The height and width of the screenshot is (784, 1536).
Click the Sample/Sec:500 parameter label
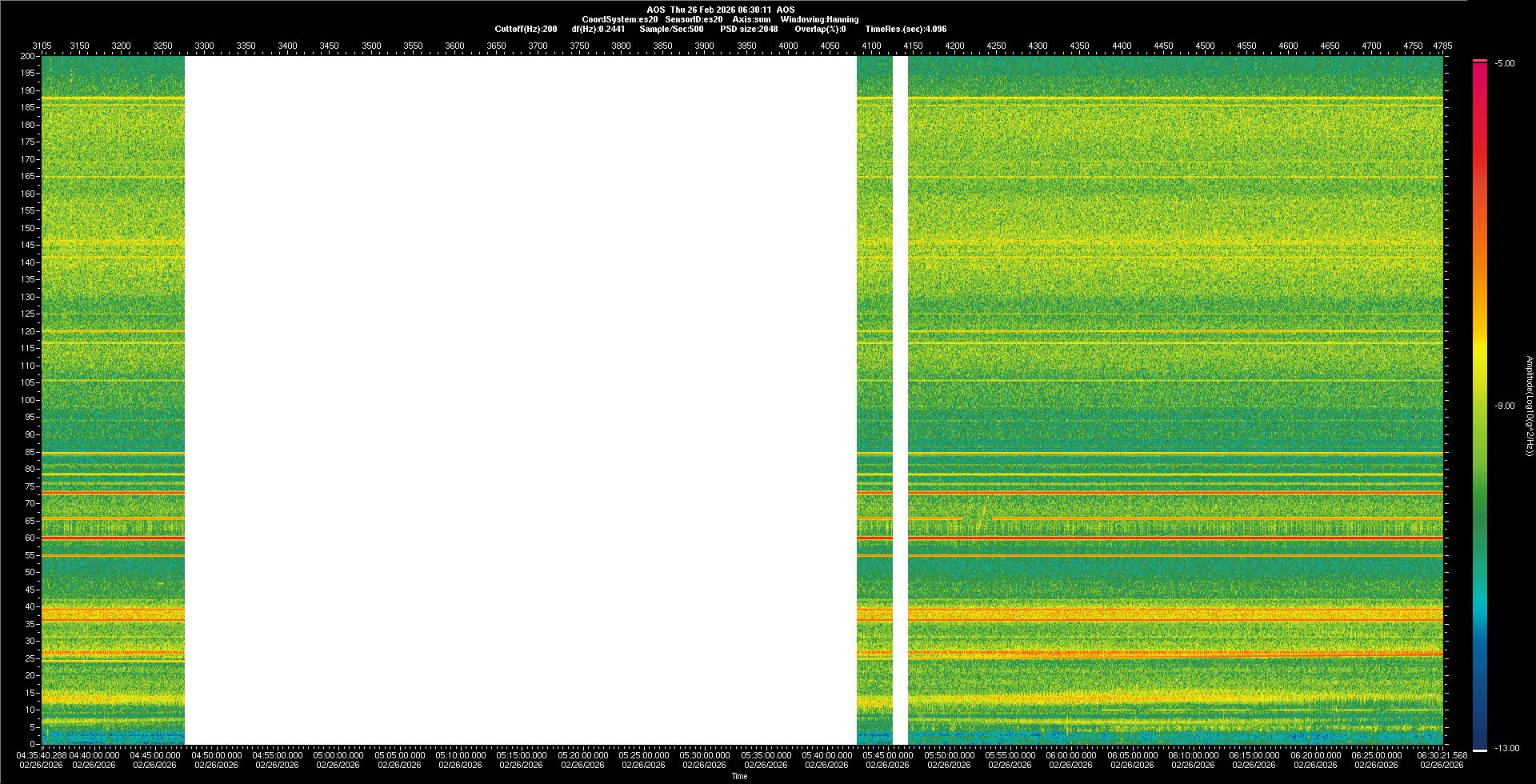(x=671, y=29)
